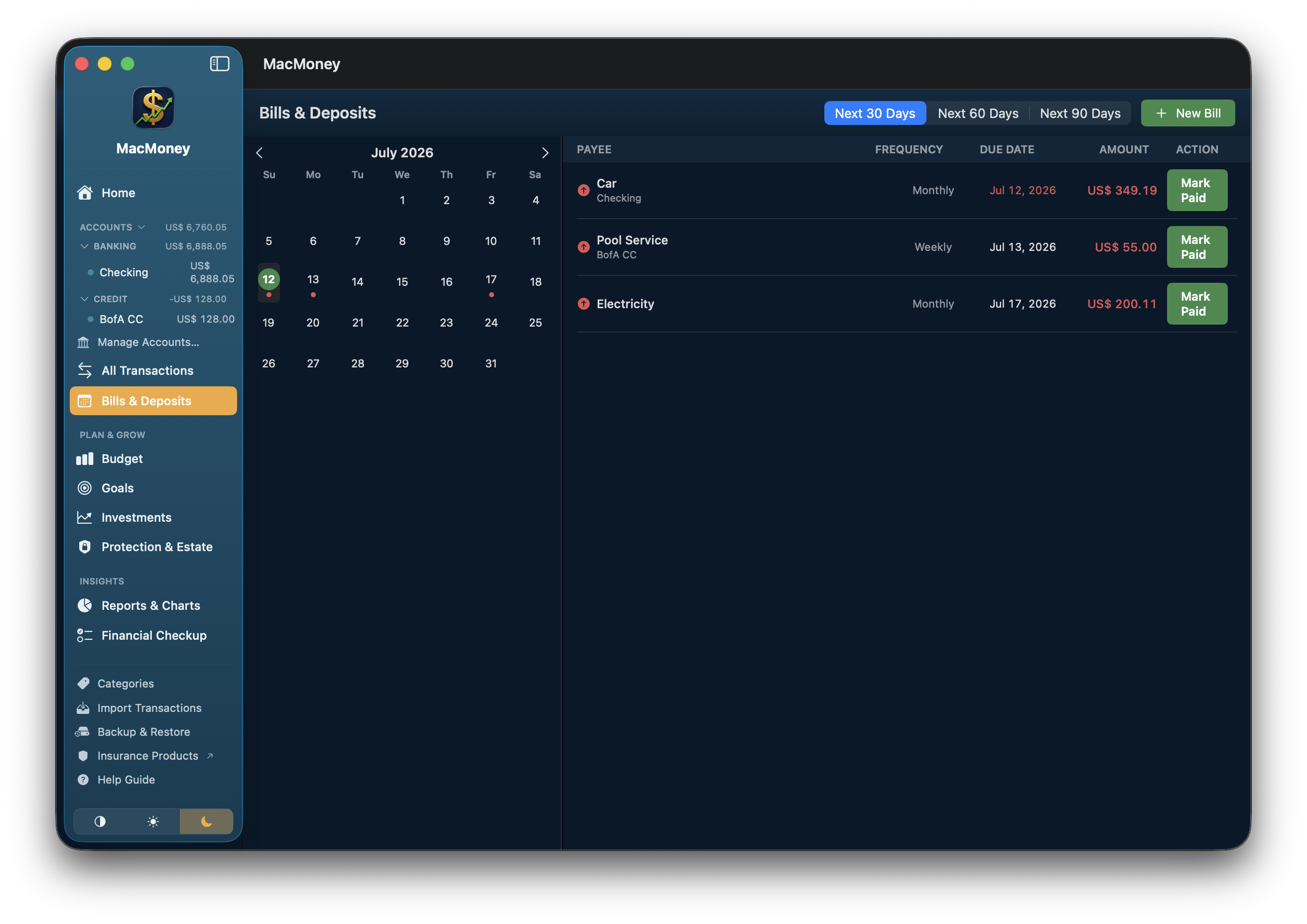Click the Backup & Restore drive icon
This screenshot has height=924, width=1307.
[x=83, y=732]
